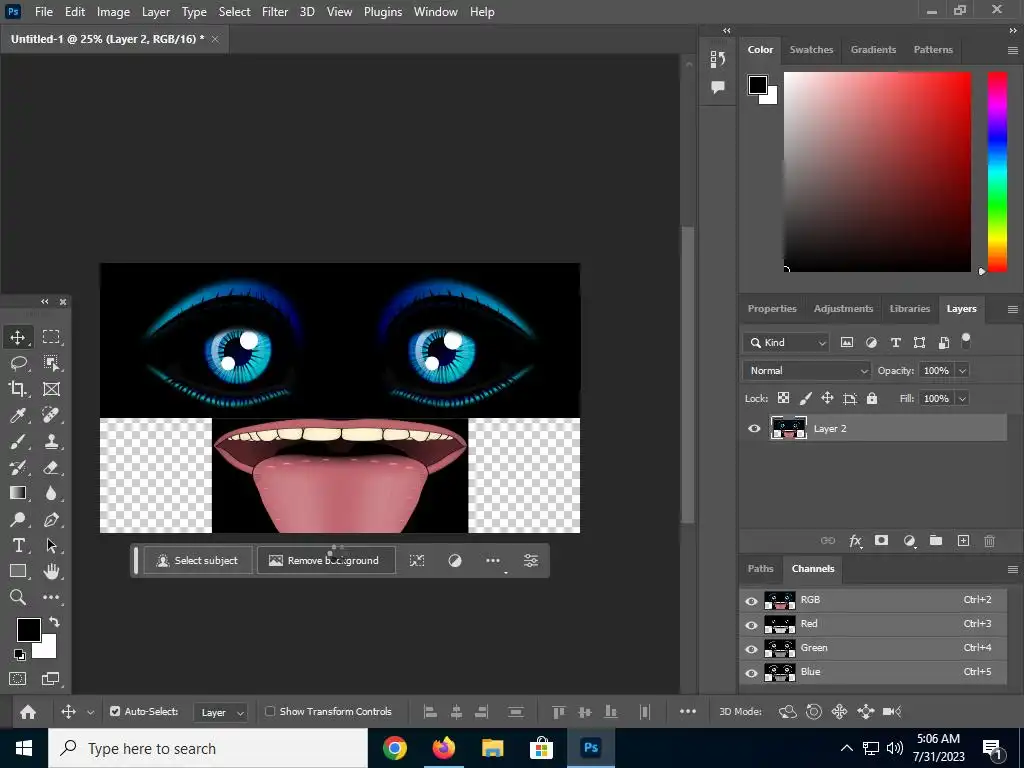The image size is (1024, 768).
Task: Delete layer with trash icon
Action: (989, 541)
